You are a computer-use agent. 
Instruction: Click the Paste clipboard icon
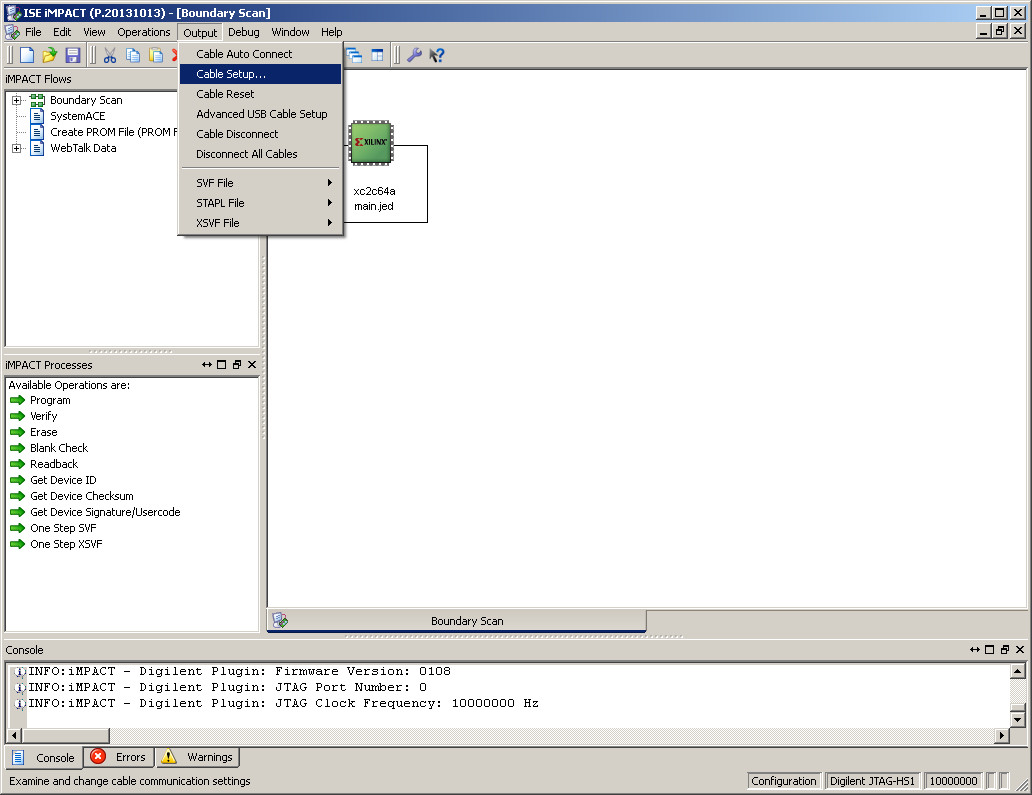(x=156, y=55)
